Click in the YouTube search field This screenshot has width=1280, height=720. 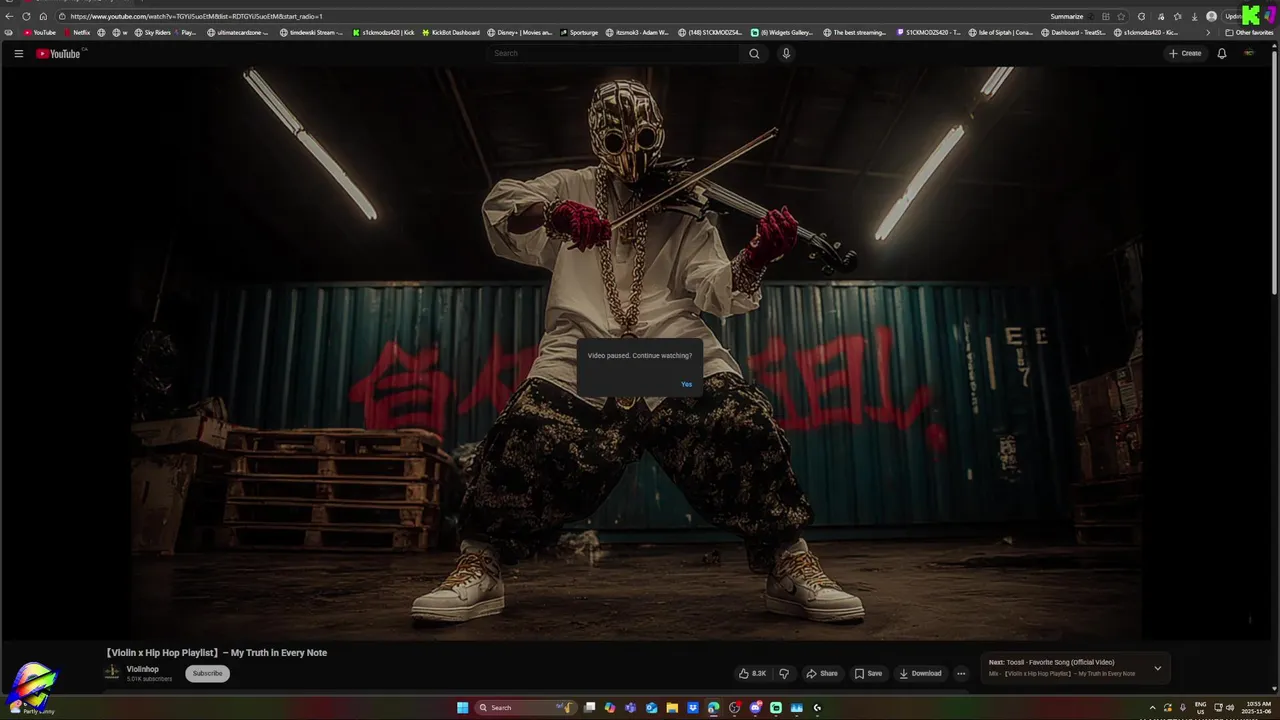pos(614,53)
